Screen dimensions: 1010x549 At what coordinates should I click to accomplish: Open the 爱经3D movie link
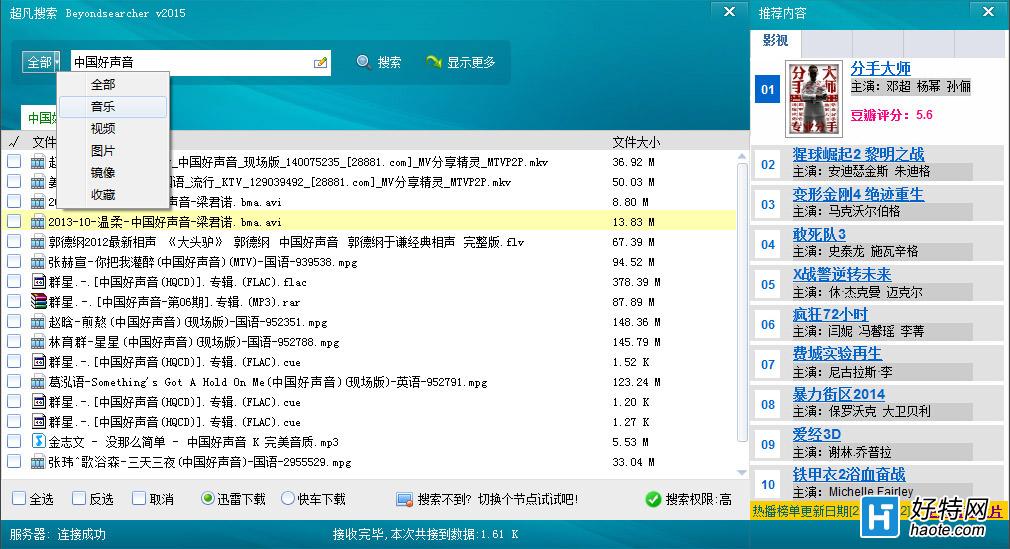pos(817,434)
